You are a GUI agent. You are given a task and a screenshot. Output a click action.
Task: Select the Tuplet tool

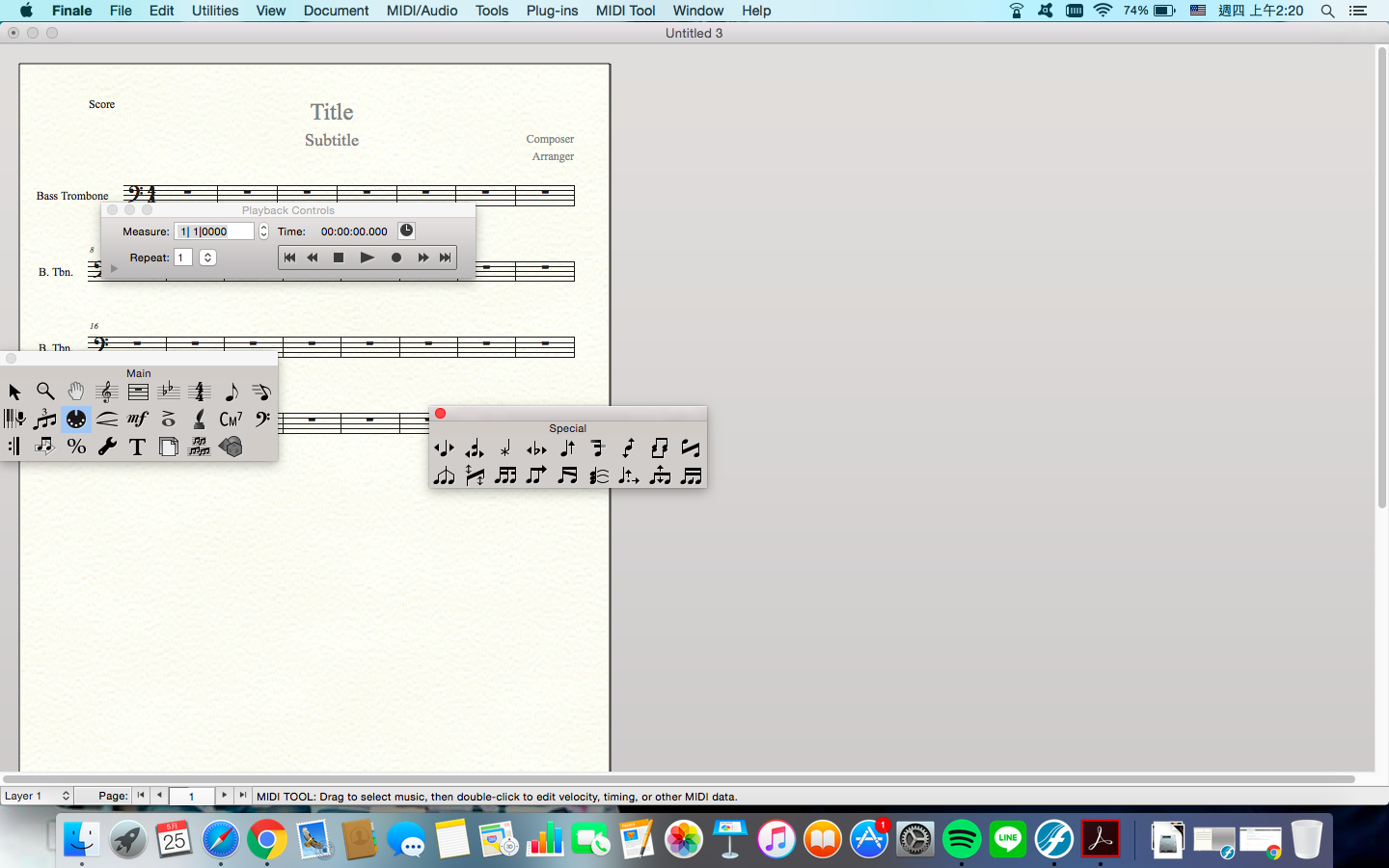click(44, 419)
